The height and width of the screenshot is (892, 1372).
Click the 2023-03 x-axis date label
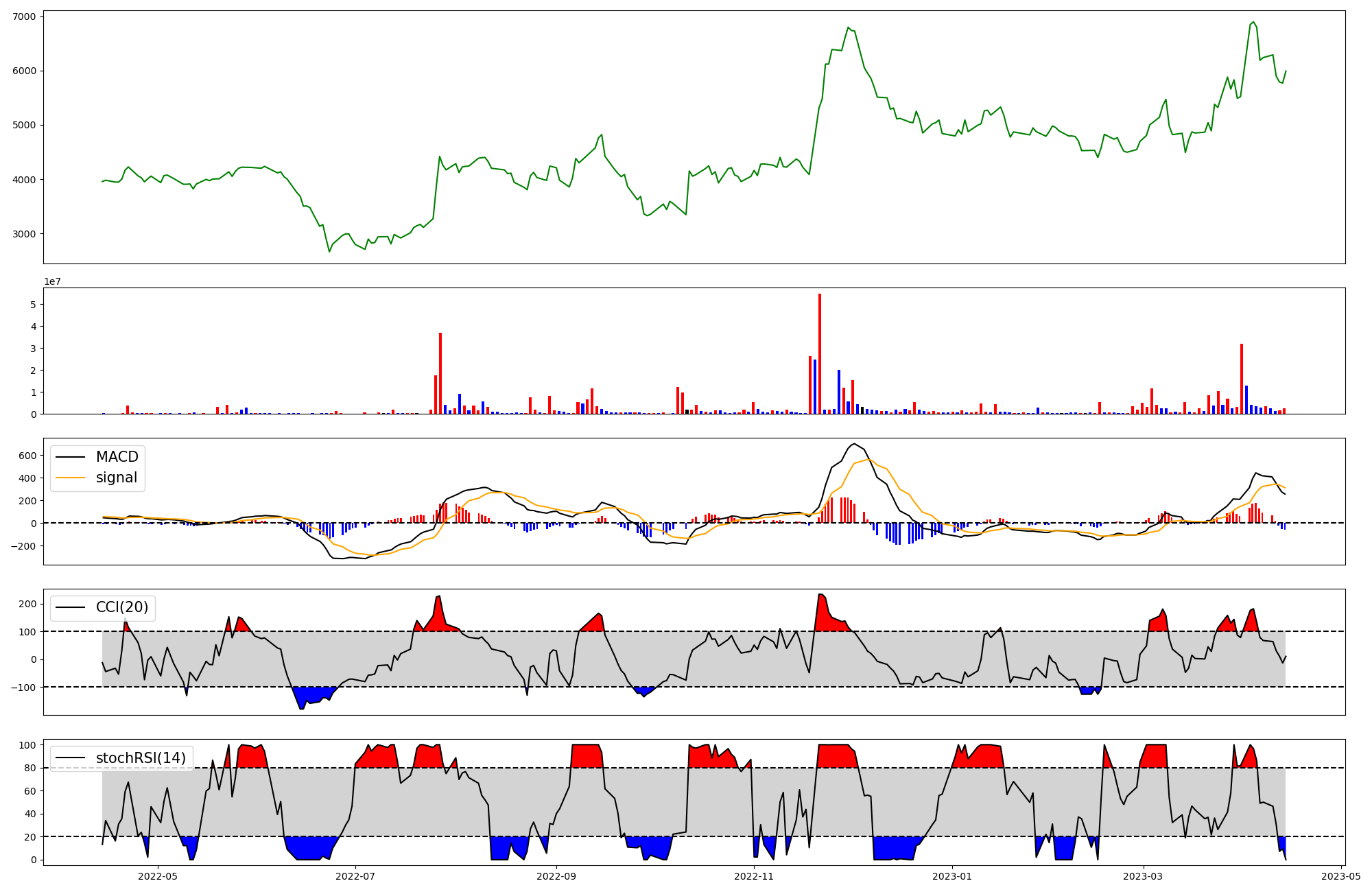pyautogui.click(x=1144, y=876)
